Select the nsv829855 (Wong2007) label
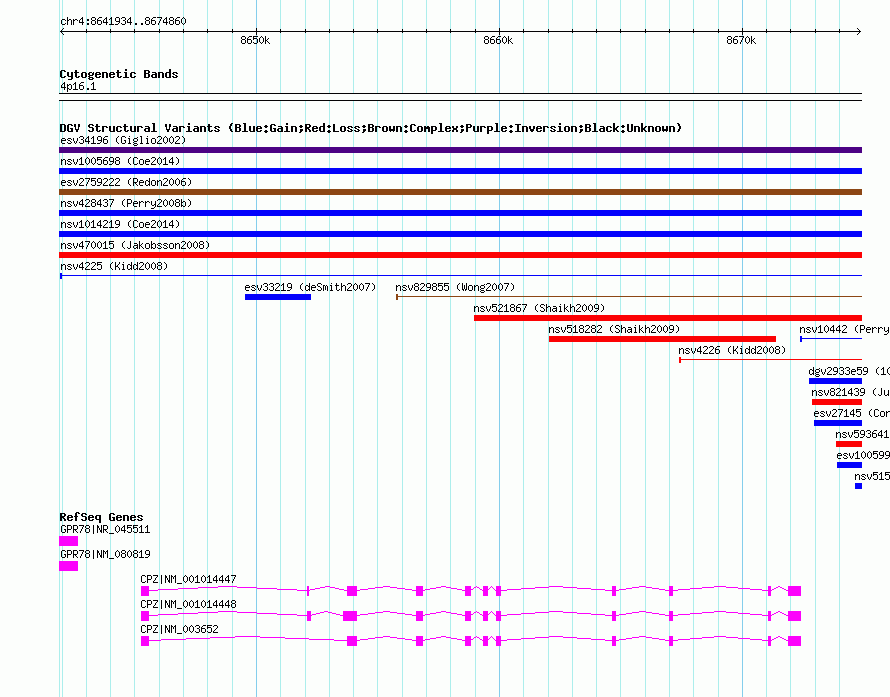 455,287
